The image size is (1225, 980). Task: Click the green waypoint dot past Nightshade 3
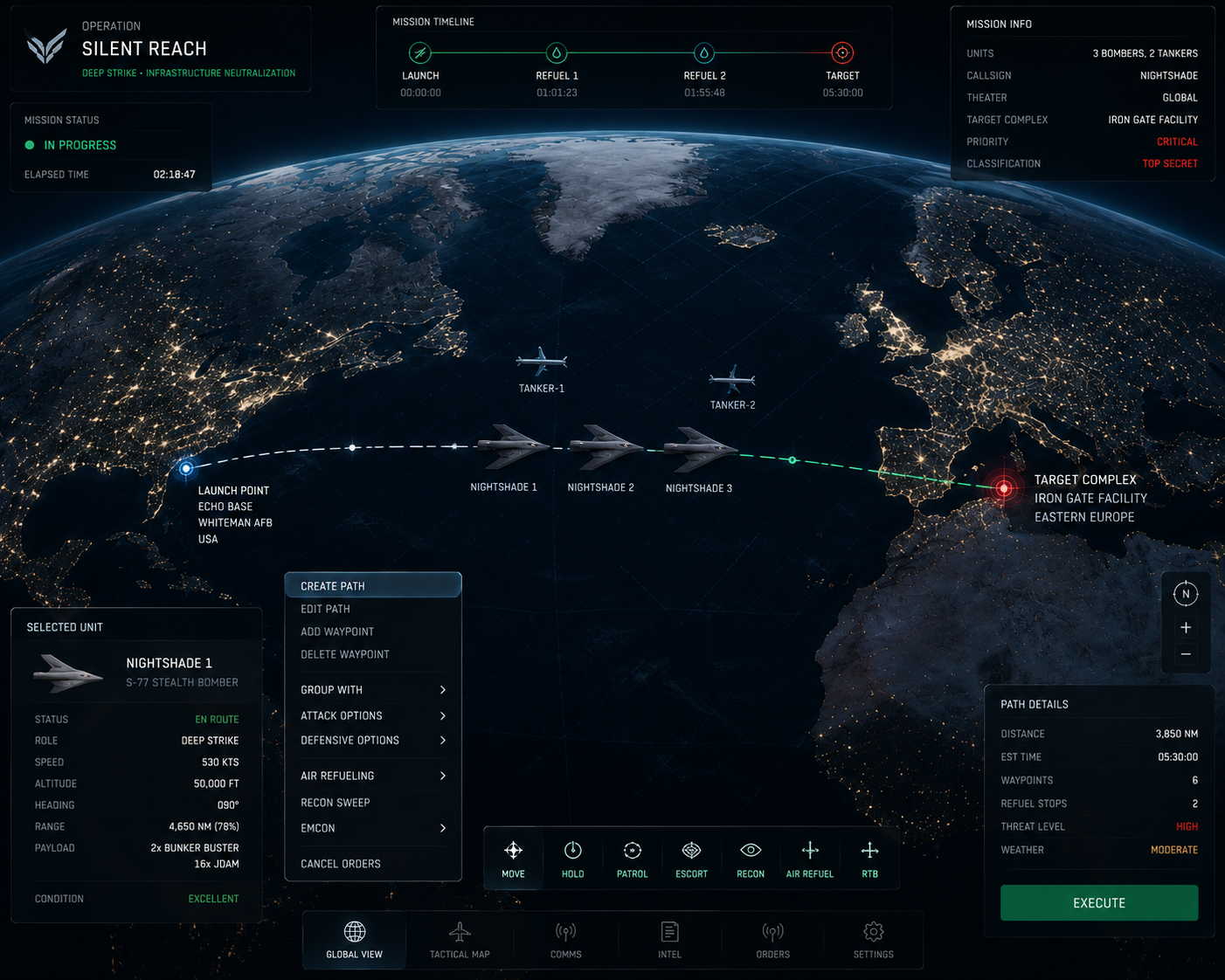click(792, 460)
